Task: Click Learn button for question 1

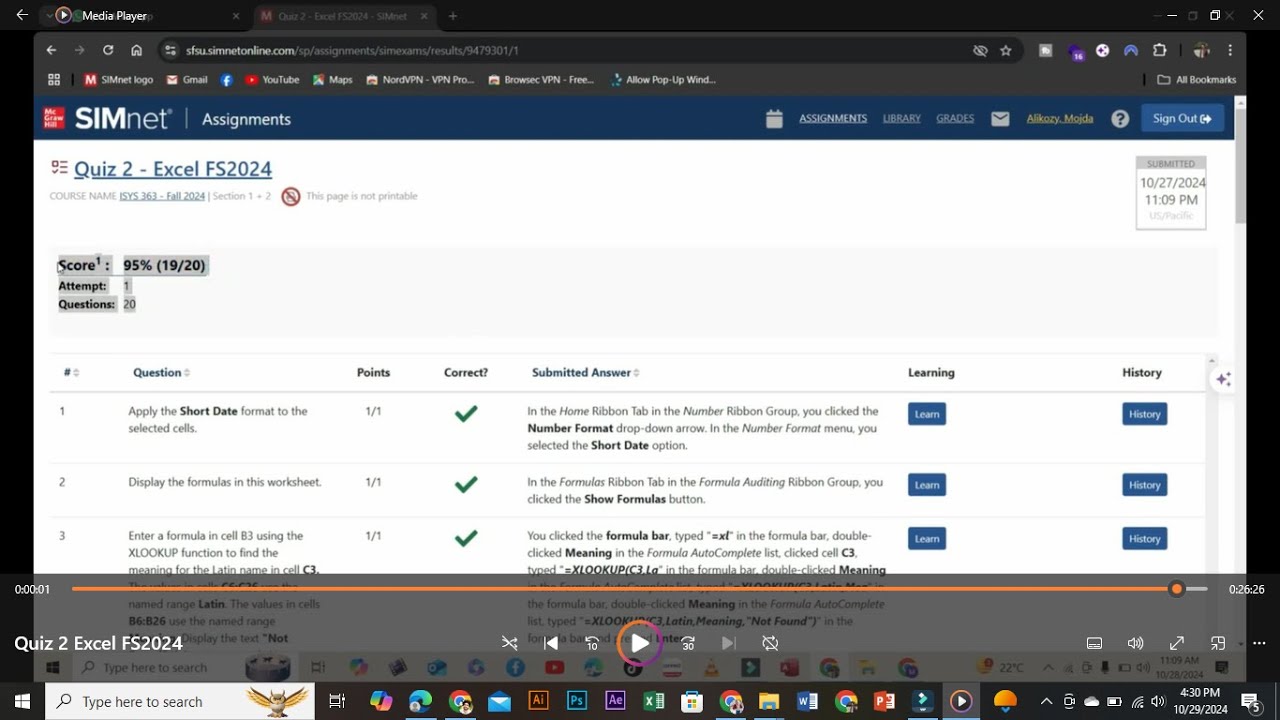Action: point(927,414)
